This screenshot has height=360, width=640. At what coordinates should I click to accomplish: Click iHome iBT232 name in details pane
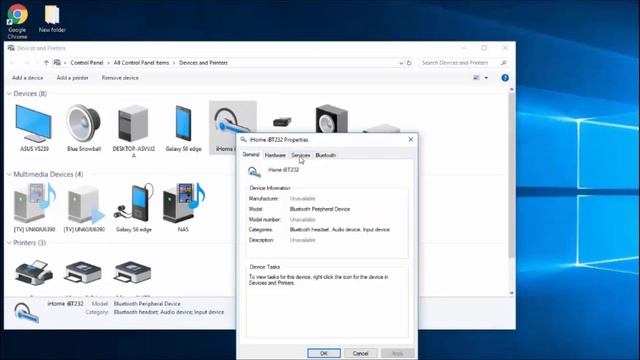pyautogui.click(x=66, y=304)
